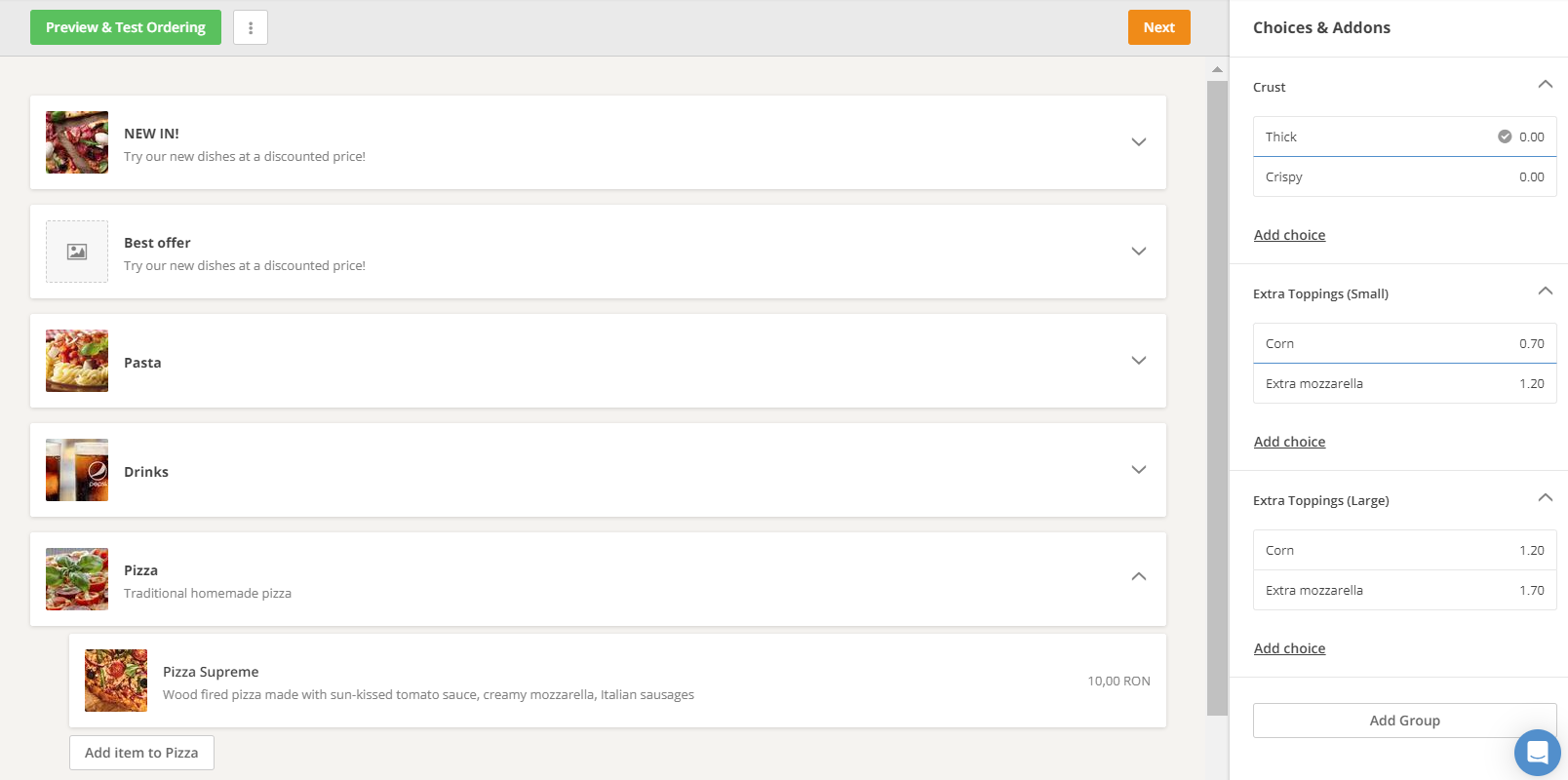The width and height of the screenshot is (1568, 780).
Task: Click Add choice under Crust group
Action: [x=1289, y=235]
